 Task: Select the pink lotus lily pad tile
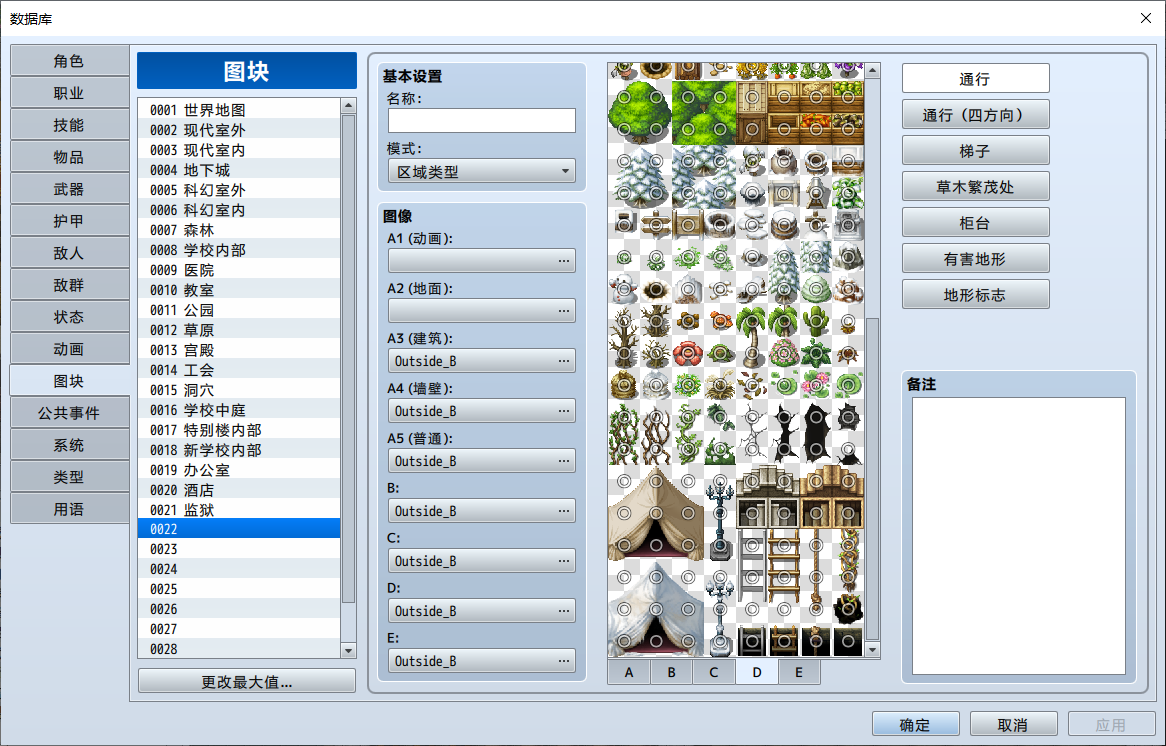coord(816,385)
